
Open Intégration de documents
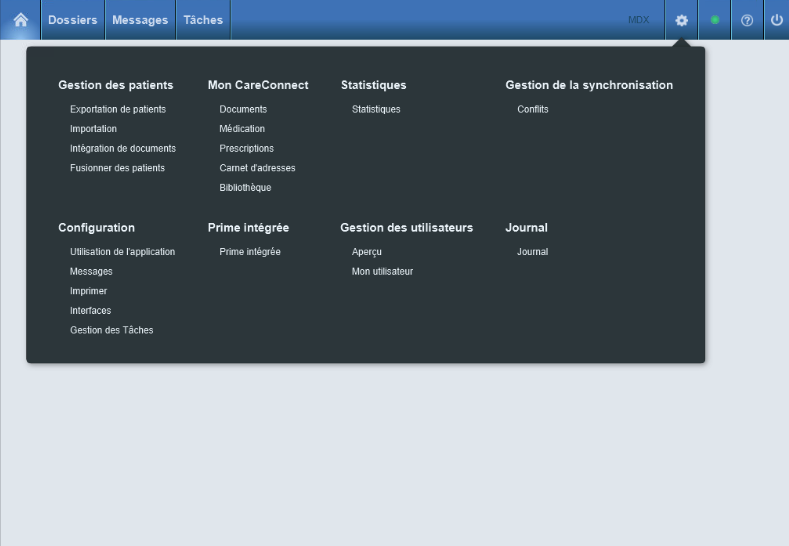(x=123, y=148)
